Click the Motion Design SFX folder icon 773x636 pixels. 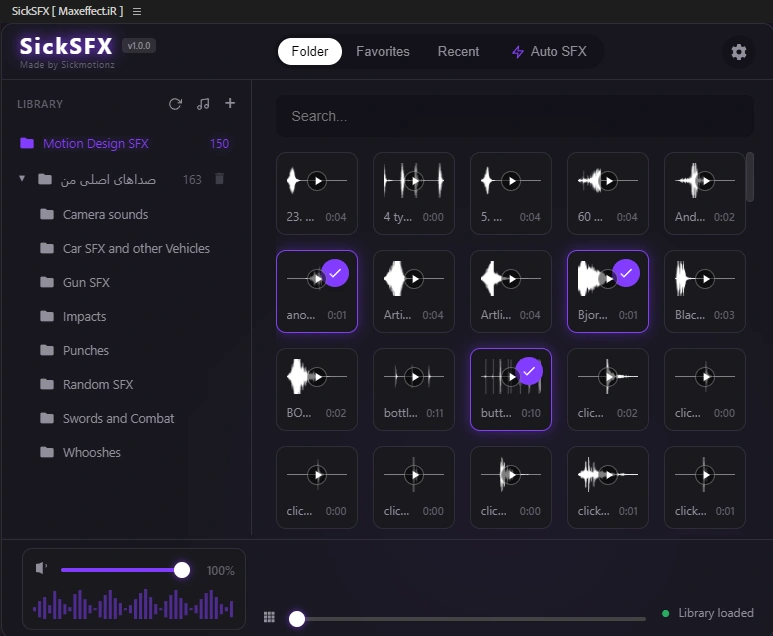point(27,143)
